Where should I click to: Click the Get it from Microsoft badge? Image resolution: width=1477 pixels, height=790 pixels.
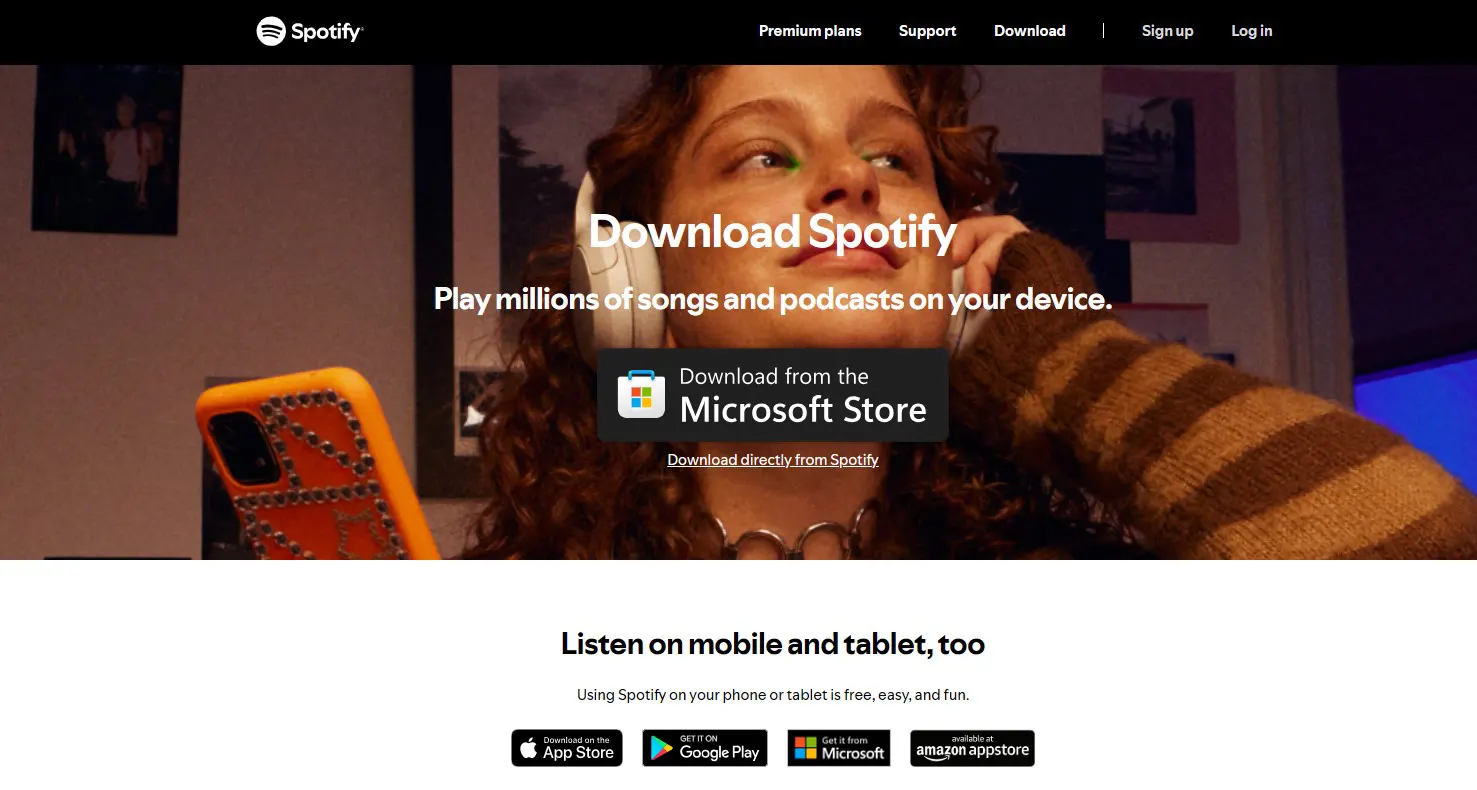click(x=839, y=748)
